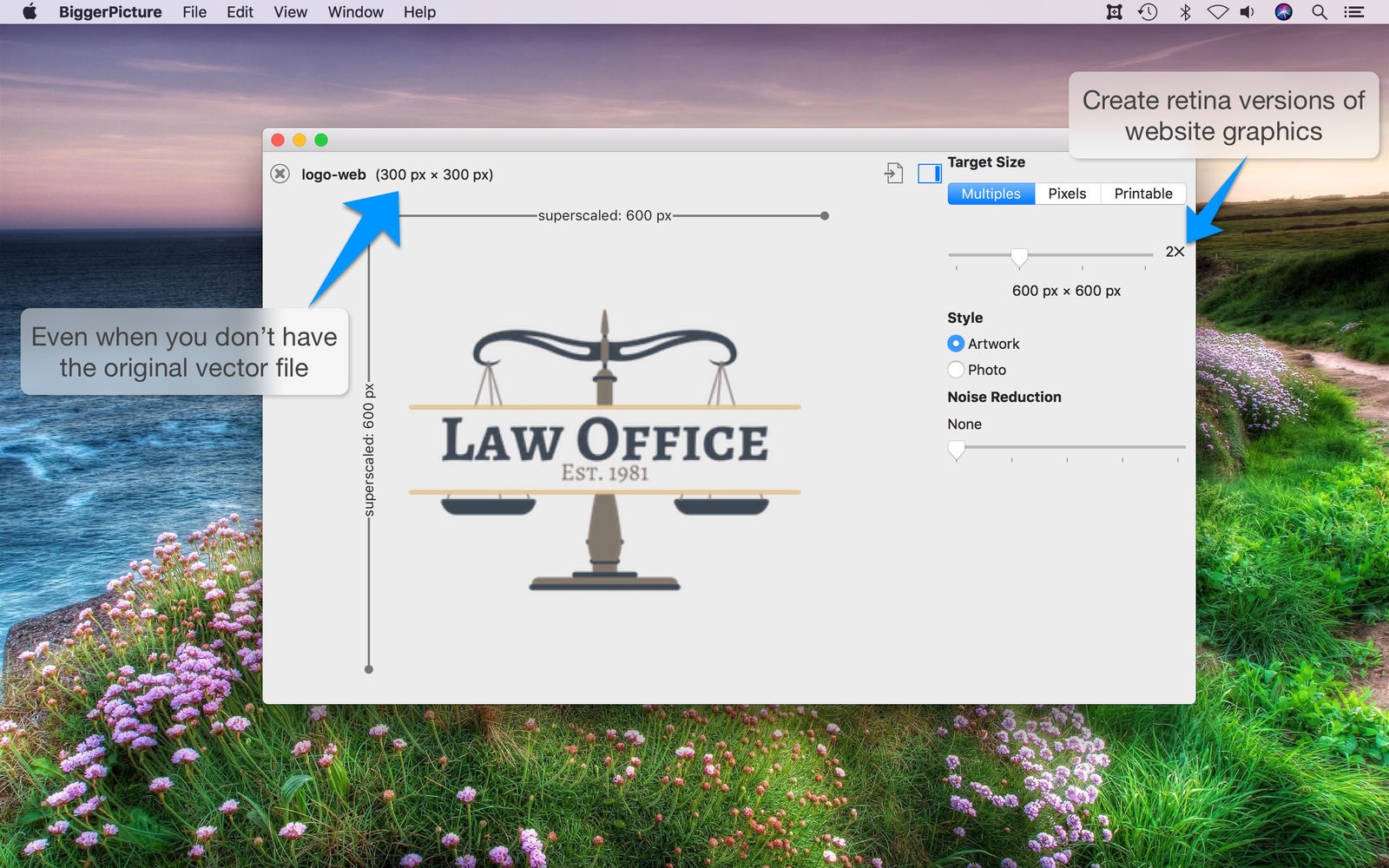
Task: Open the Bluetooth status icon
Action: pyautogui.click(x=1184, y=12)
